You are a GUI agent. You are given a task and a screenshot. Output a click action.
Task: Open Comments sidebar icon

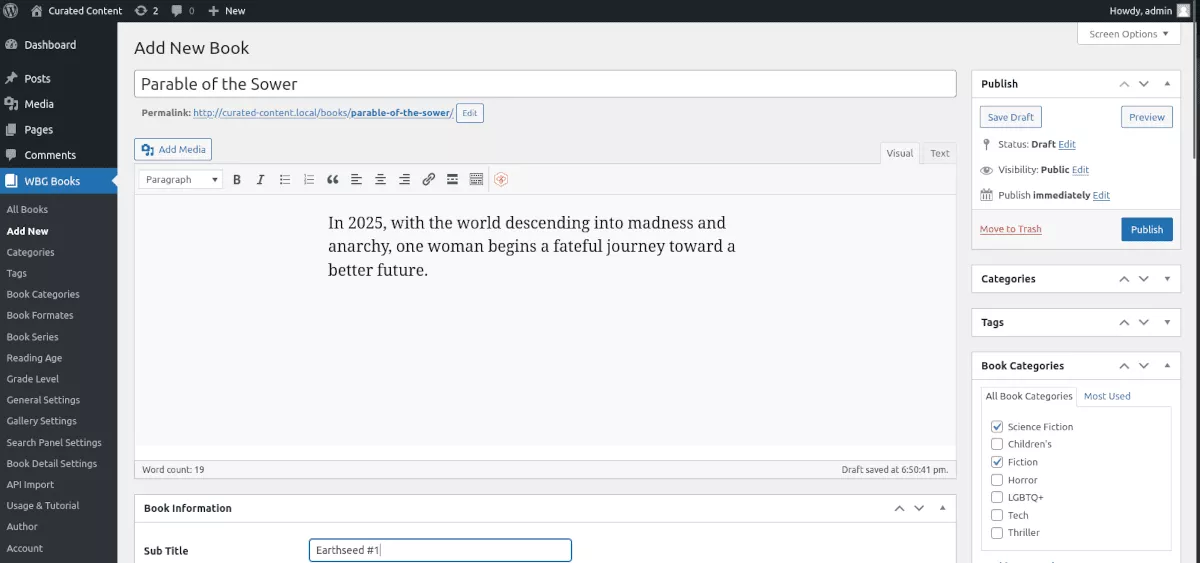tap(11, 155)
